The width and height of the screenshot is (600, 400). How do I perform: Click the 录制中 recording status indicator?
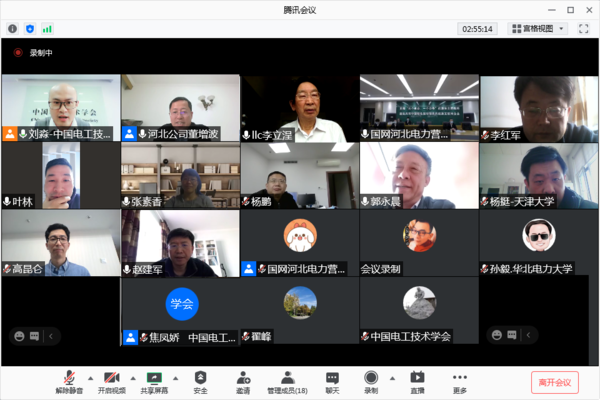click(x=35, y=53)
